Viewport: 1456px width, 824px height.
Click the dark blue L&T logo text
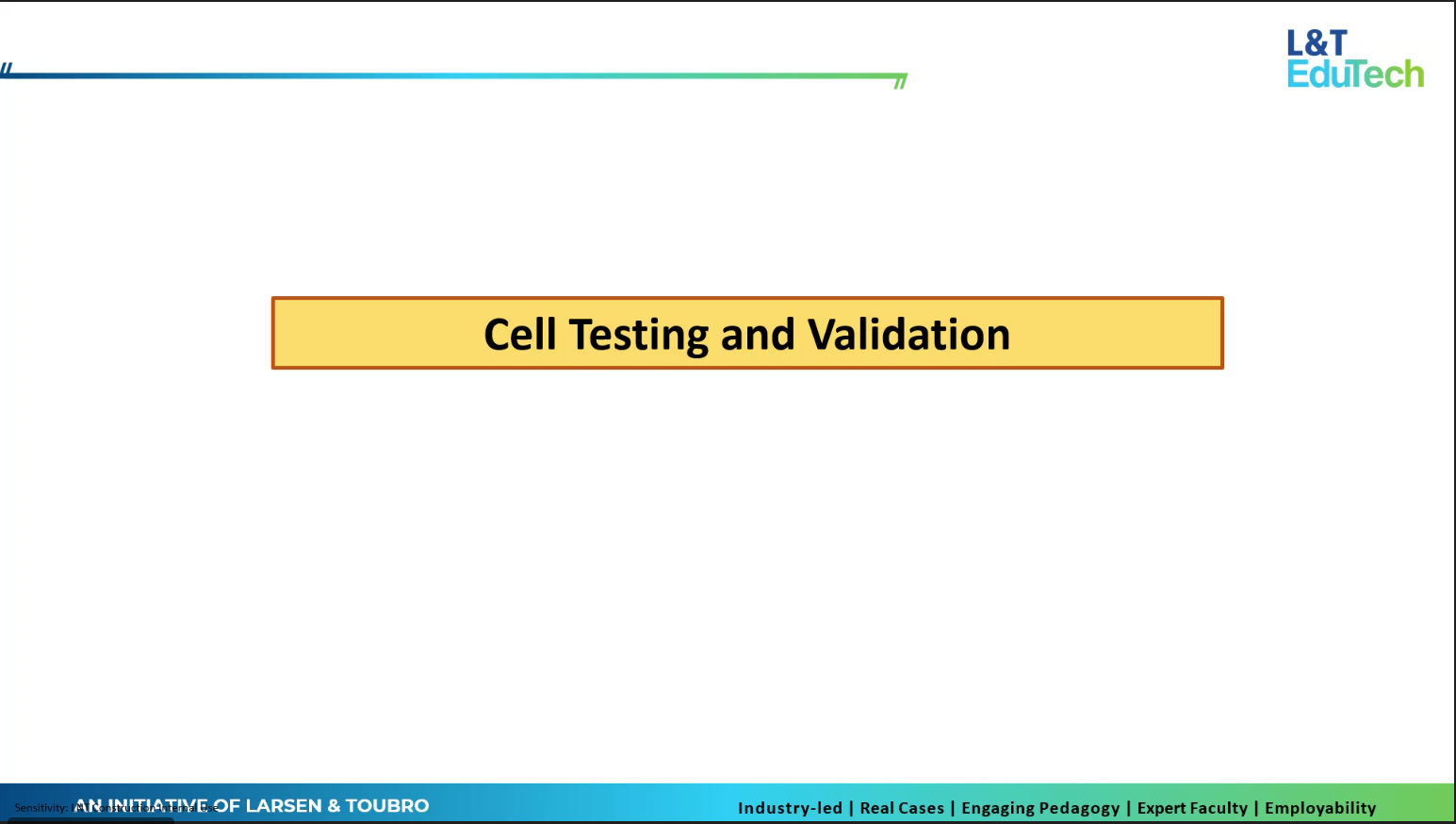click(1317, 43)
